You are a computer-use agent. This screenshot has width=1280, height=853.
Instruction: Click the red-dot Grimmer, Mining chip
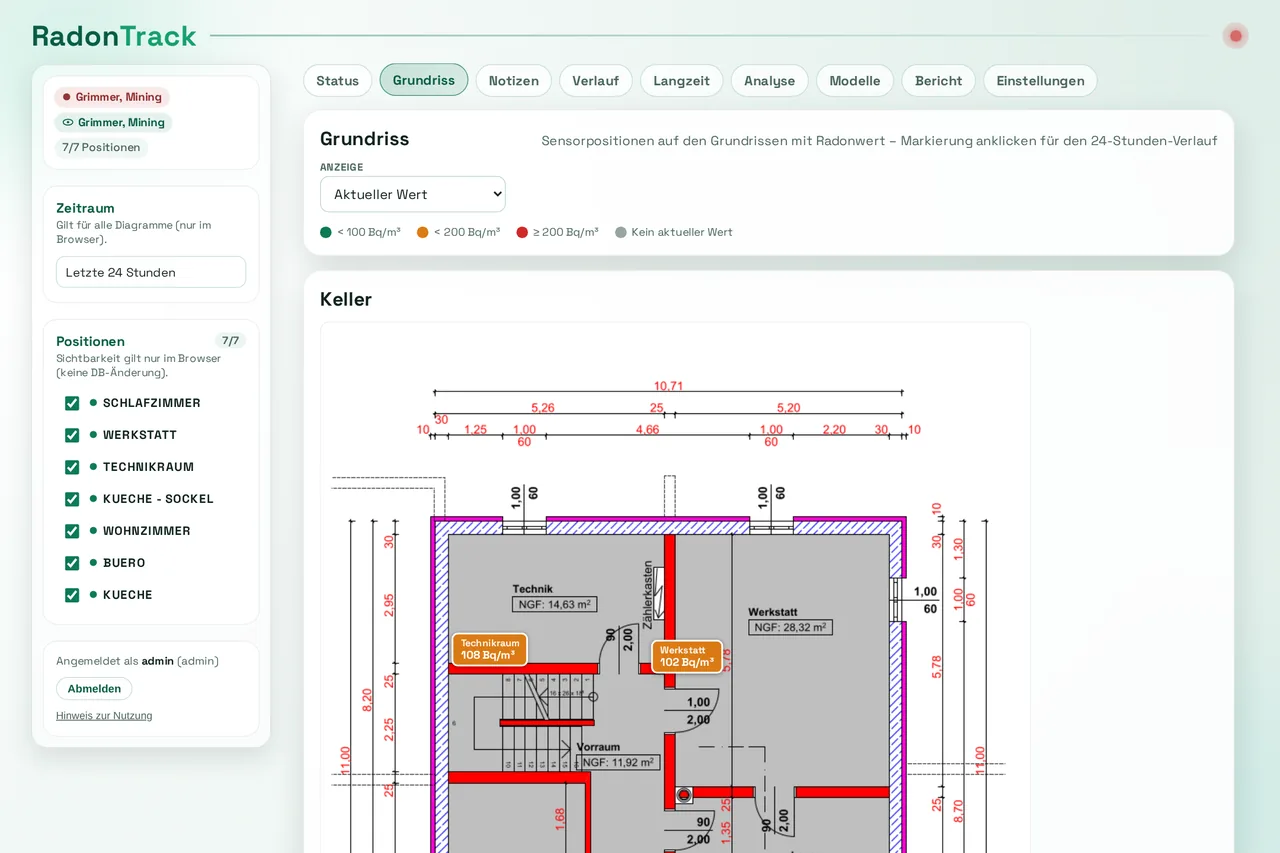tap(112, 97)
